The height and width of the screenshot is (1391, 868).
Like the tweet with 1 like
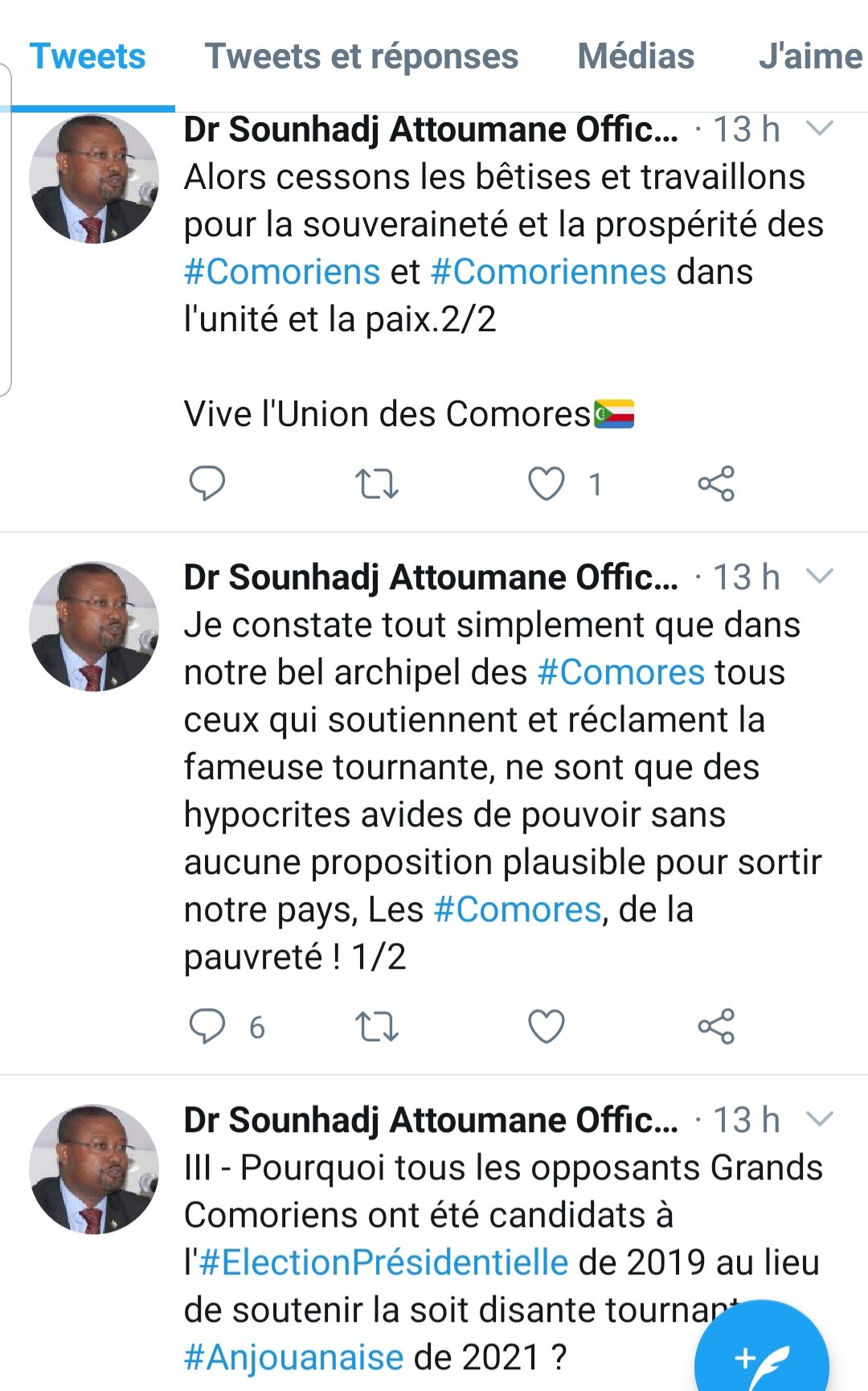[547, 484]
